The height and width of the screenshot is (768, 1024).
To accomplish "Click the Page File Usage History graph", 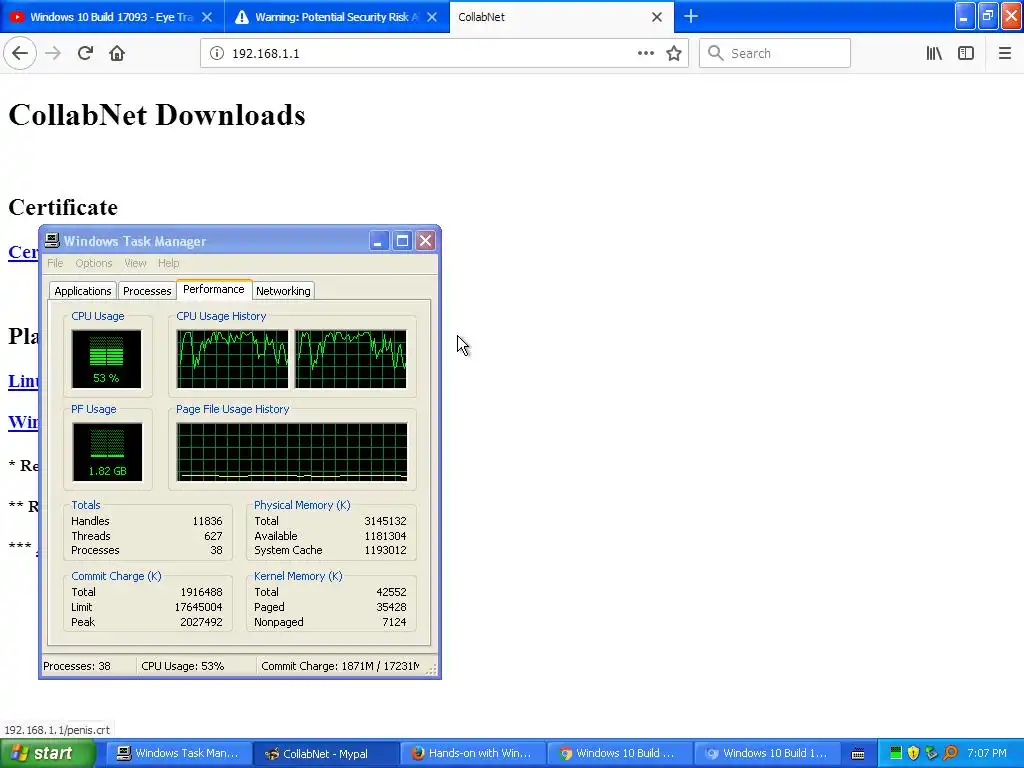I will click(x=292, y=452).
